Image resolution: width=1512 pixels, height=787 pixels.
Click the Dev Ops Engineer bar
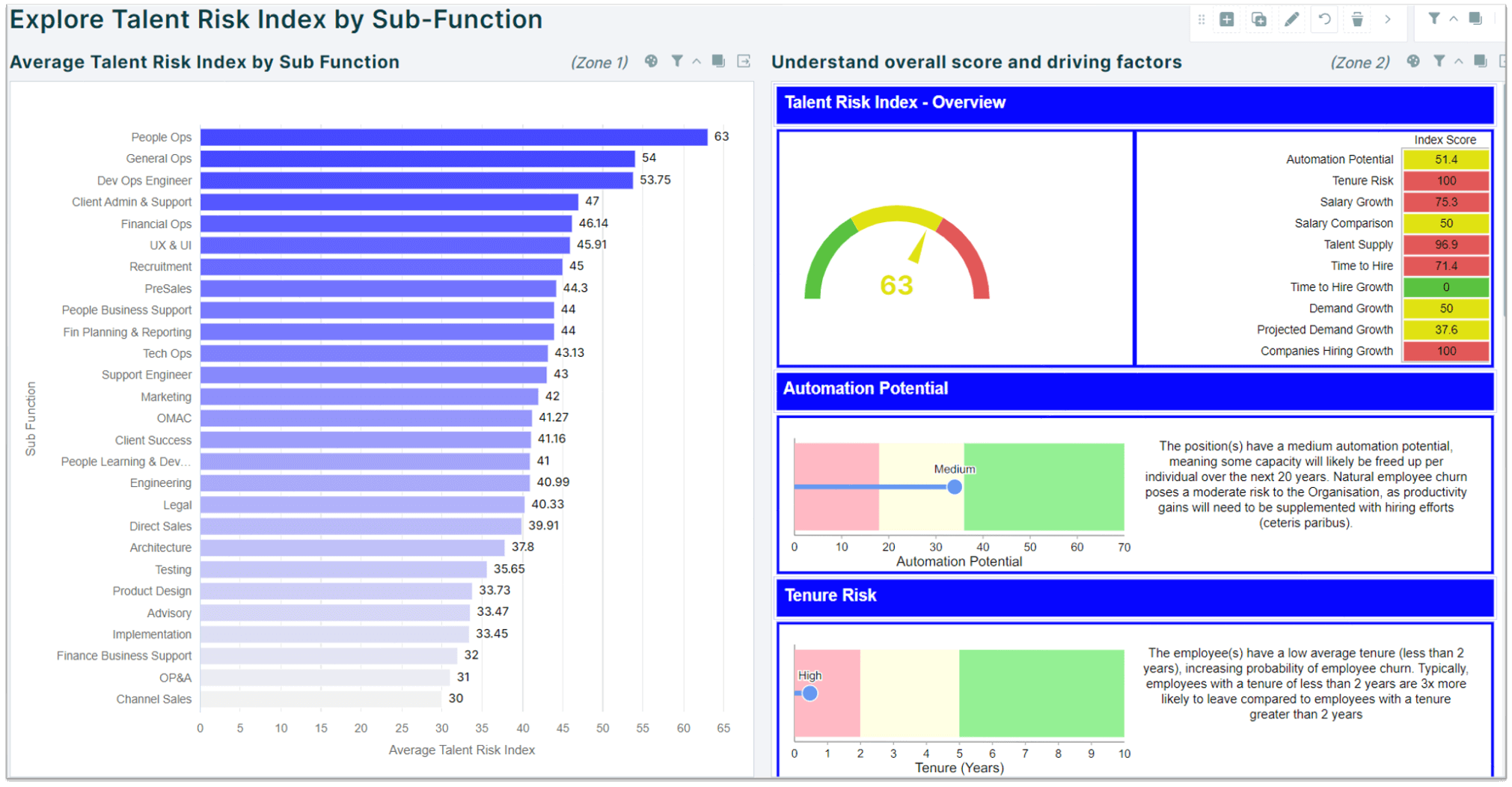(x=416, y=180)
